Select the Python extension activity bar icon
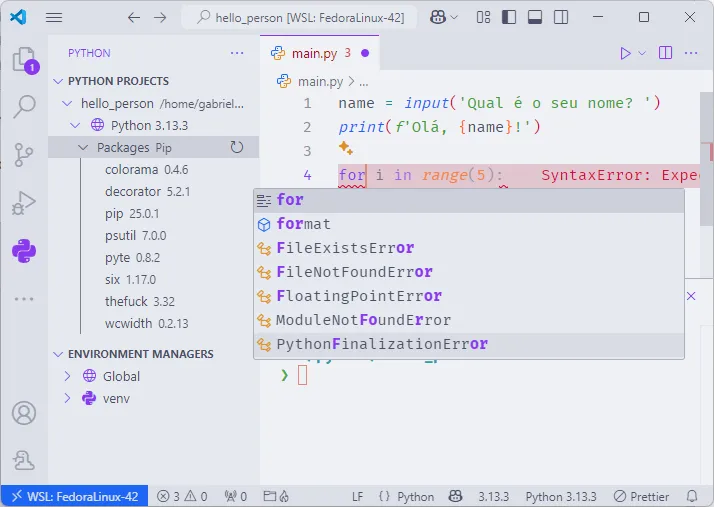The width and height of the screenshot is (714, 507). pyautogui.click(x=24, y=251)
